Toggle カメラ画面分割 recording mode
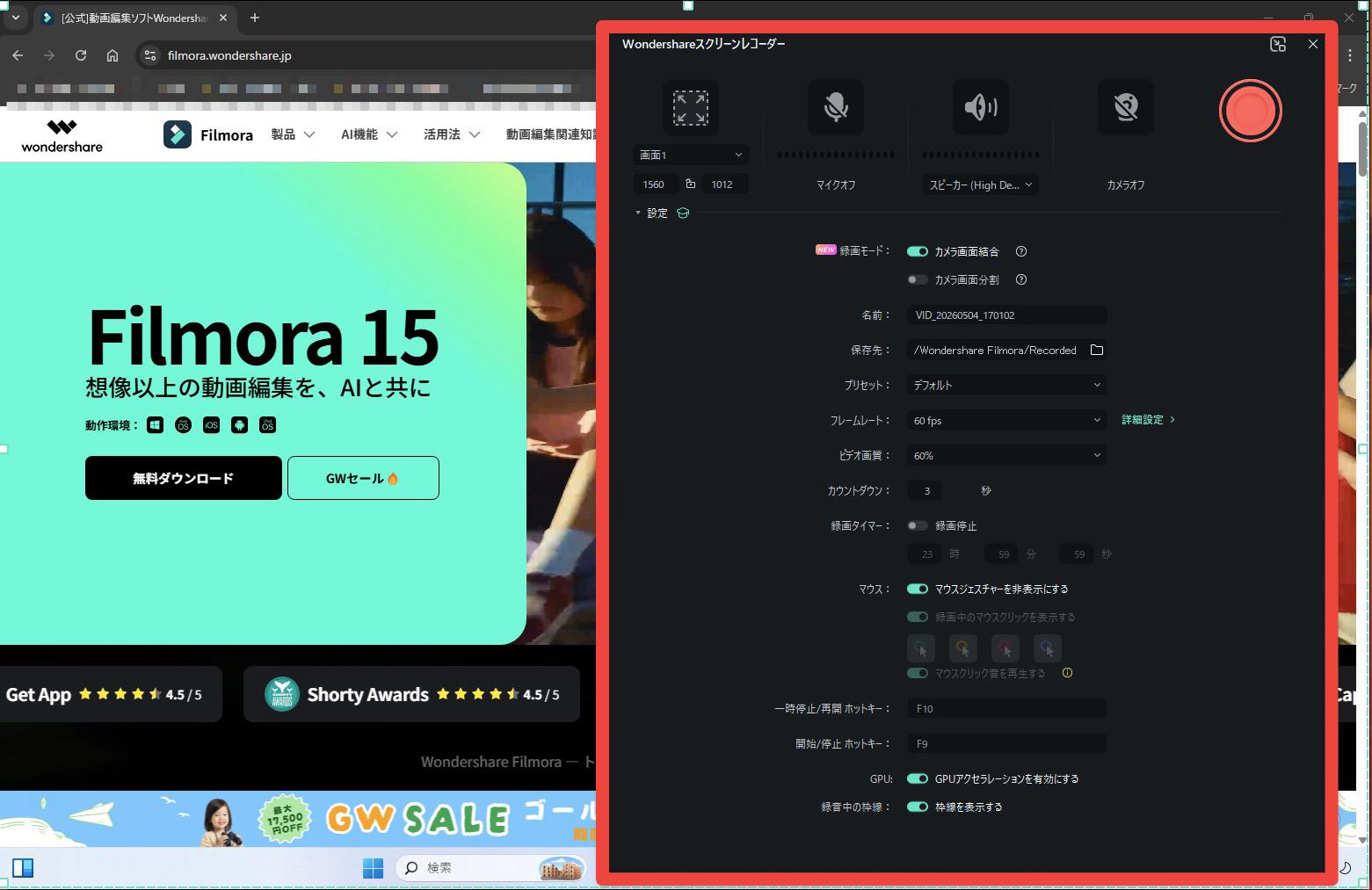 point(917,279)
